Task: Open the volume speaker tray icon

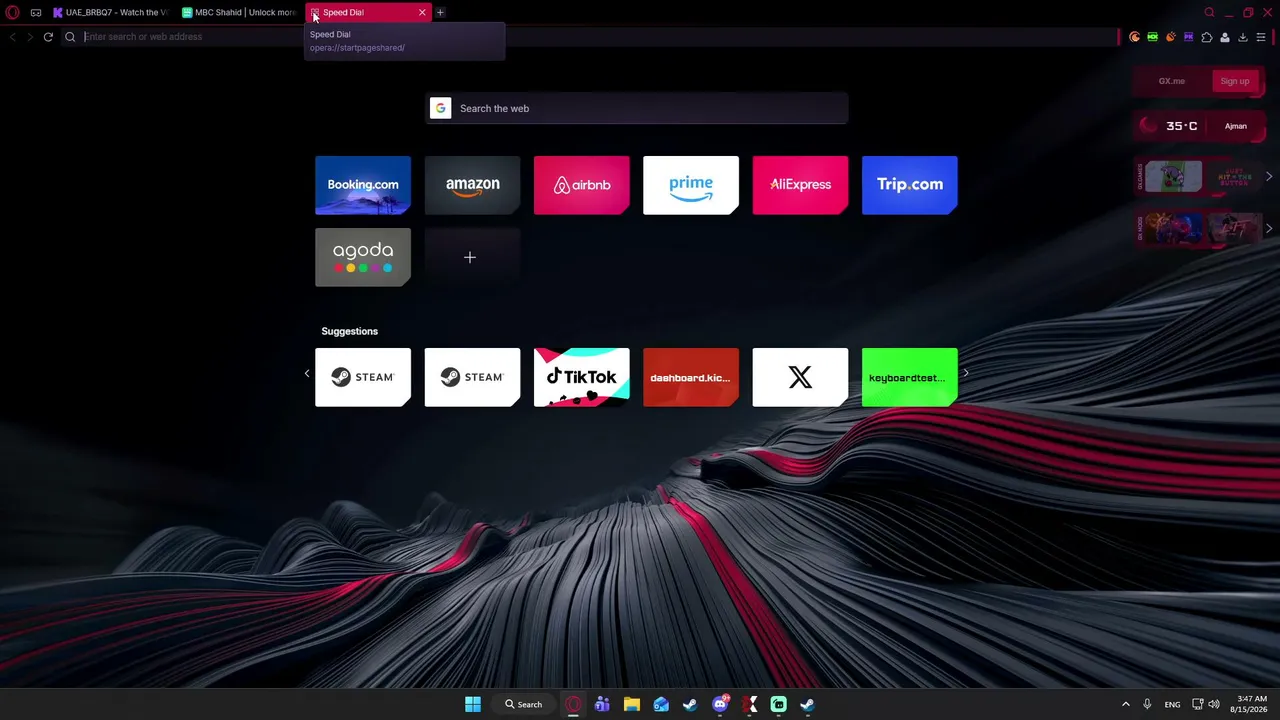Action: tap(1214, 704)
